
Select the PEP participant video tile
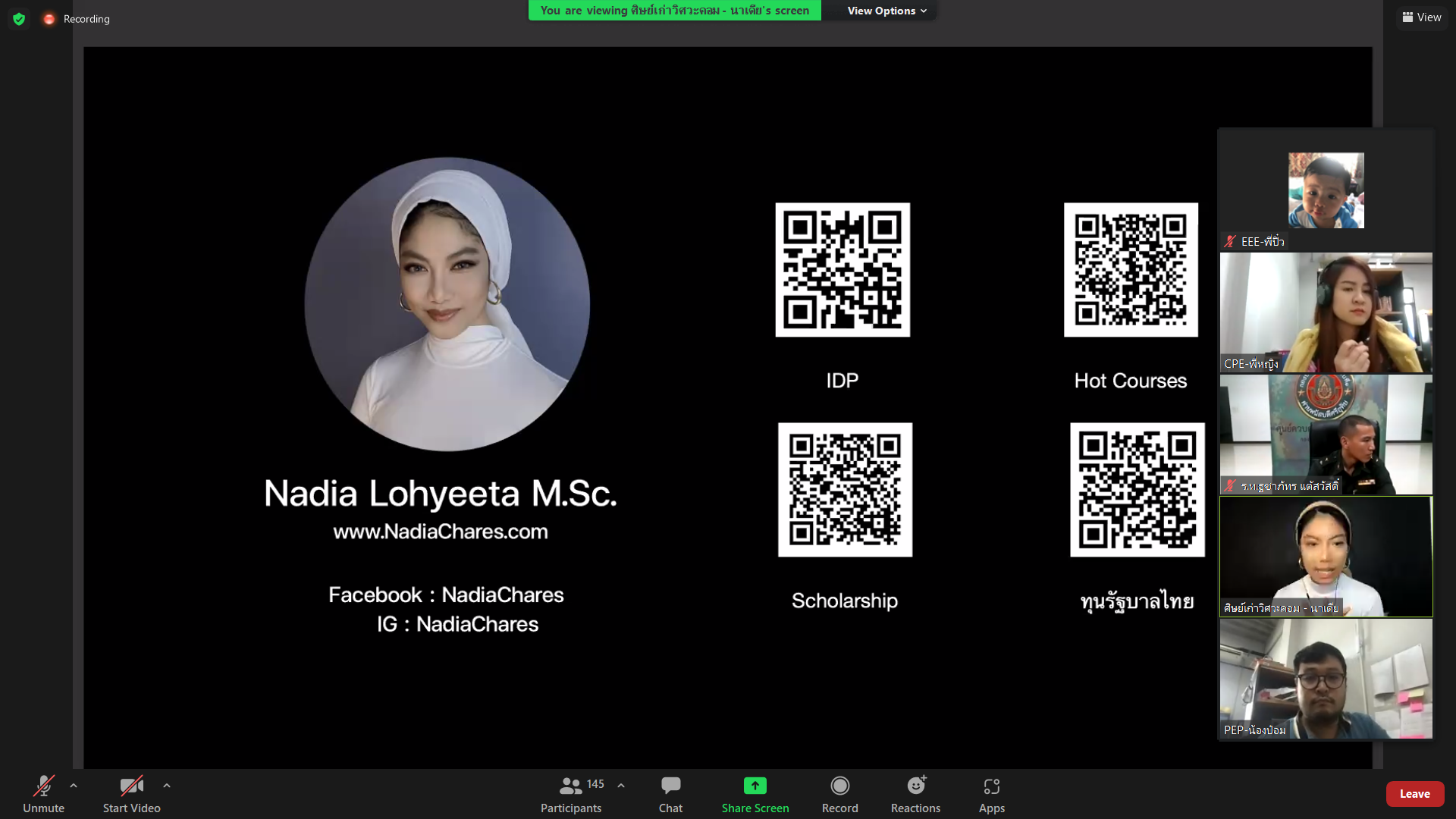1326,678
